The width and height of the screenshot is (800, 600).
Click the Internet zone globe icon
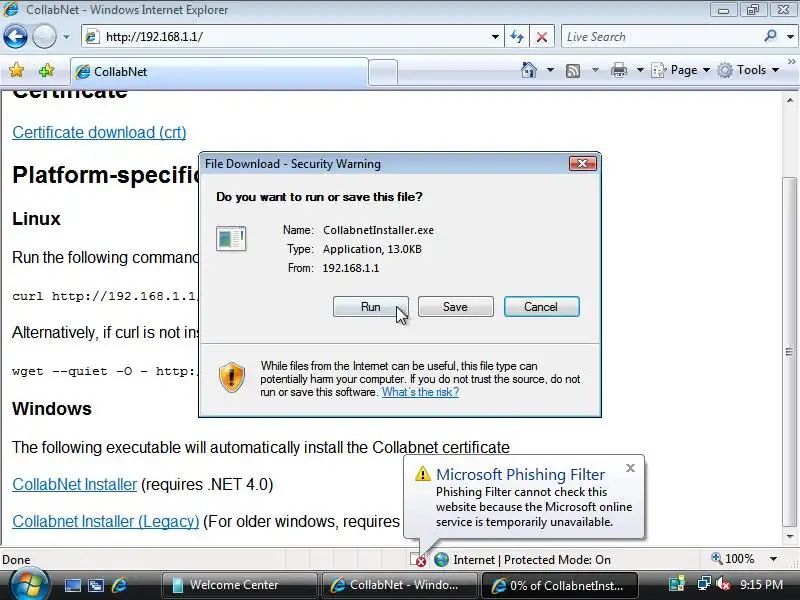pyautogui.click(x=441, y=560)
